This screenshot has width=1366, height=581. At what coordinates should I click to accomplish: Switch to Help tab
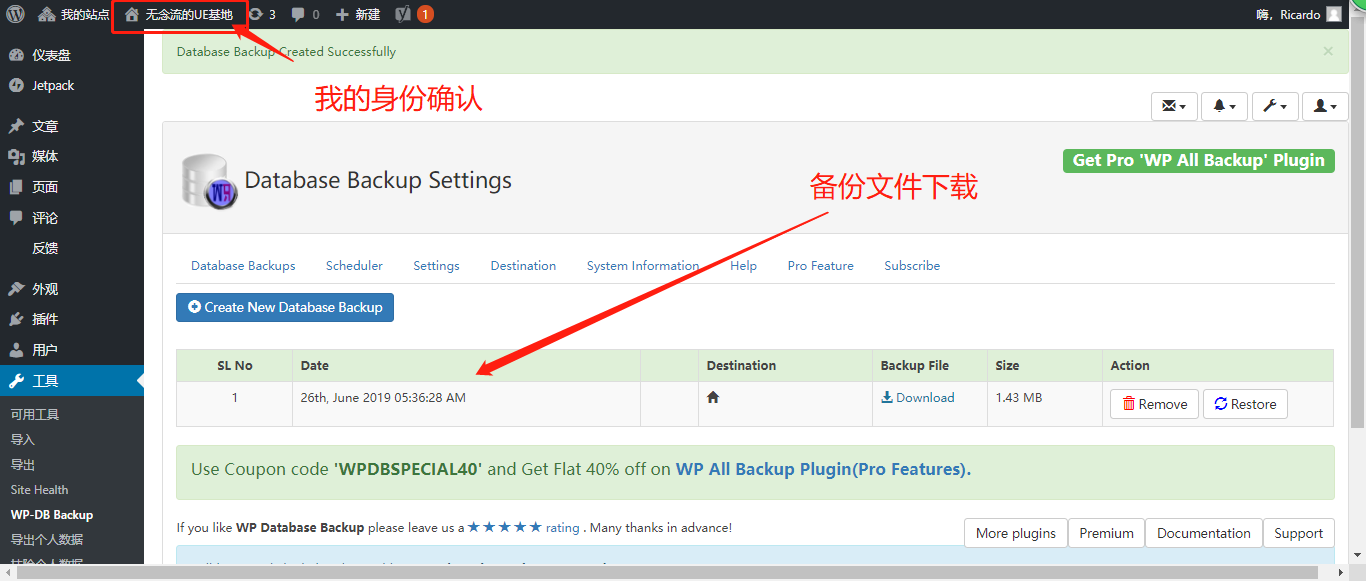point(743,266)
